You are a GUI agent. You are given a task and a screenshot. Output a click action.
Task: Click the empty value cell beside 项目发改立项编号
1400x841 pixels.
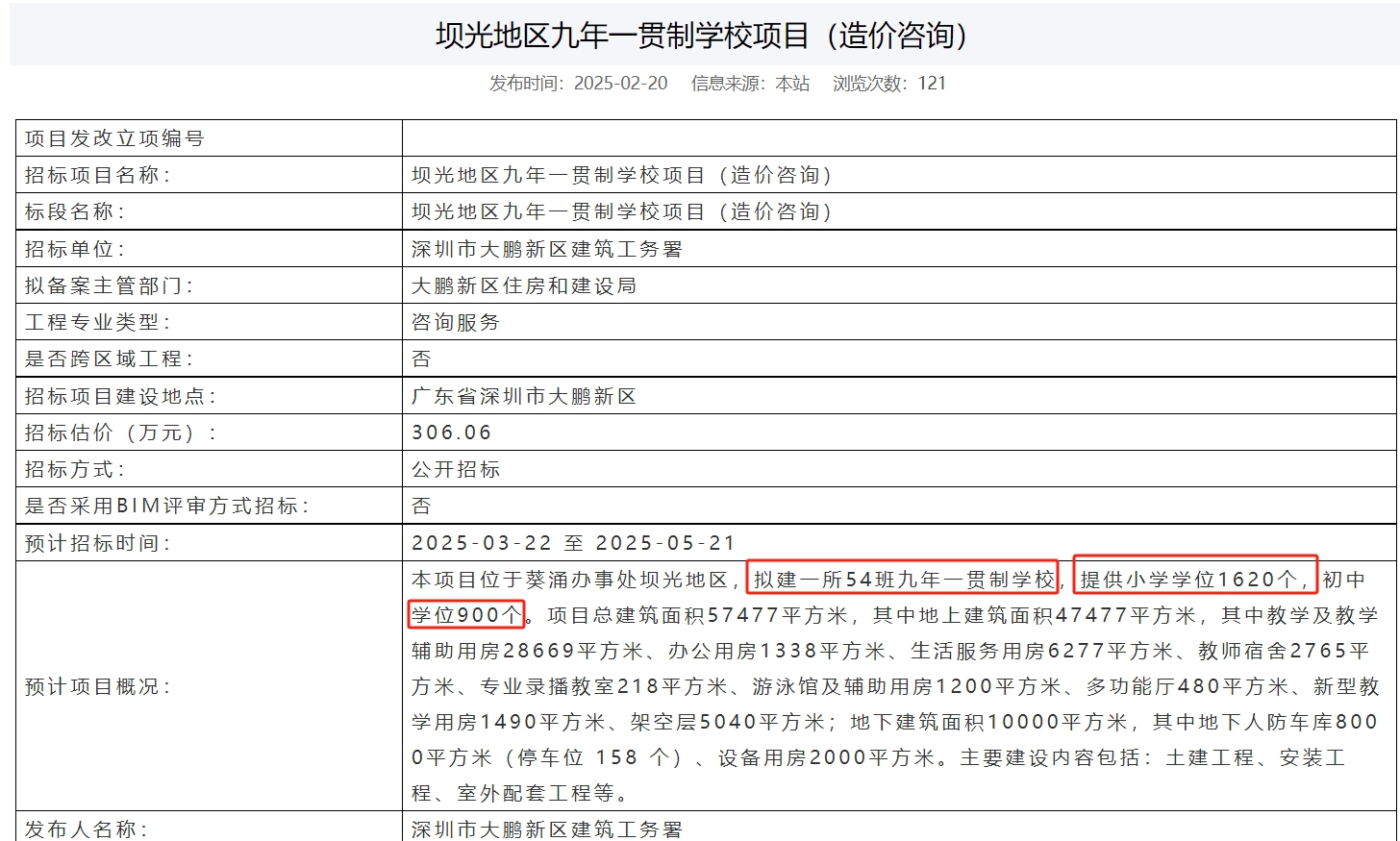coord(898,138)
